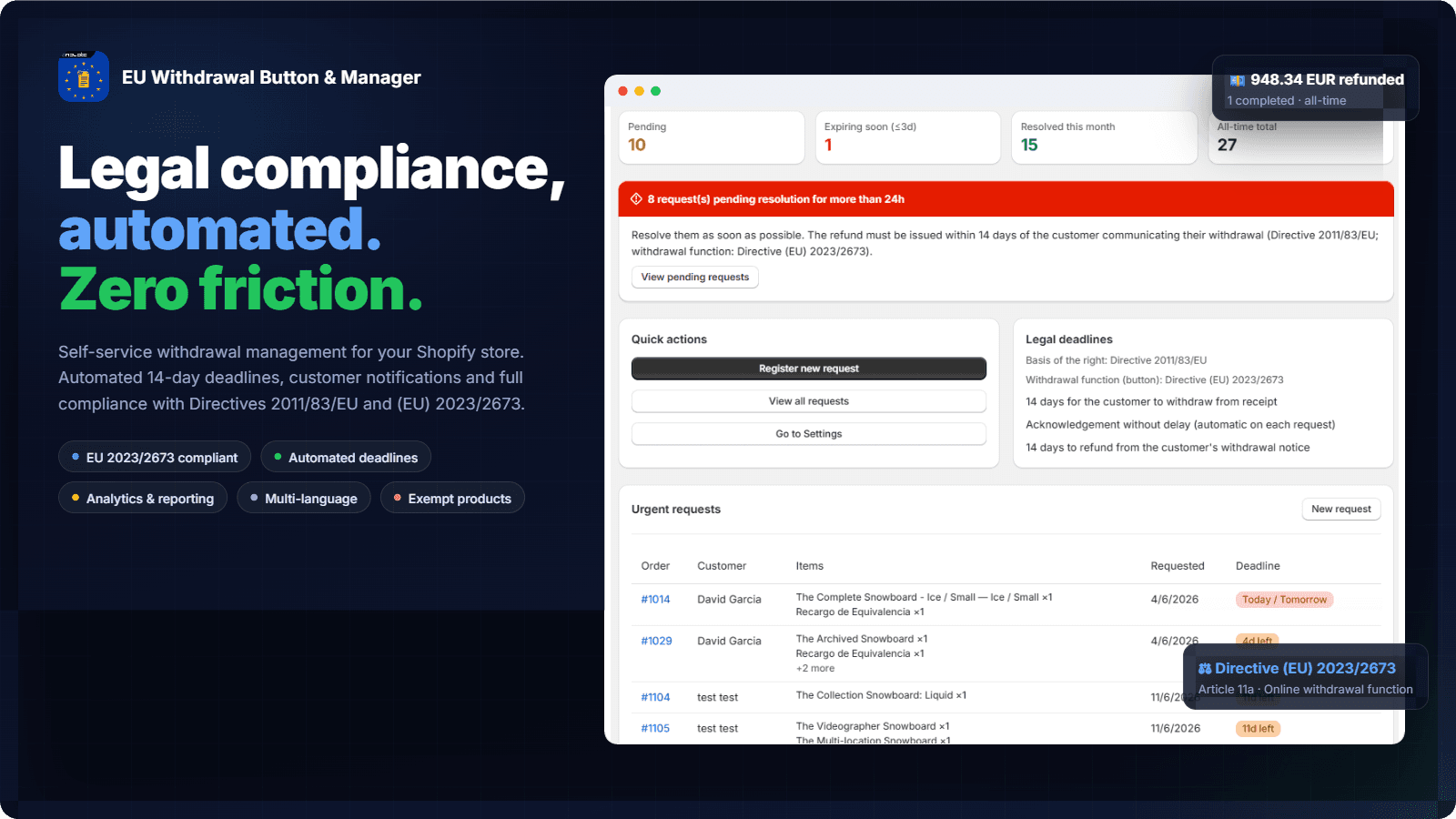The height and width of the screenshot is (819, 1456).
Task: Click the Quick actions heading
Action: point(669,339)
